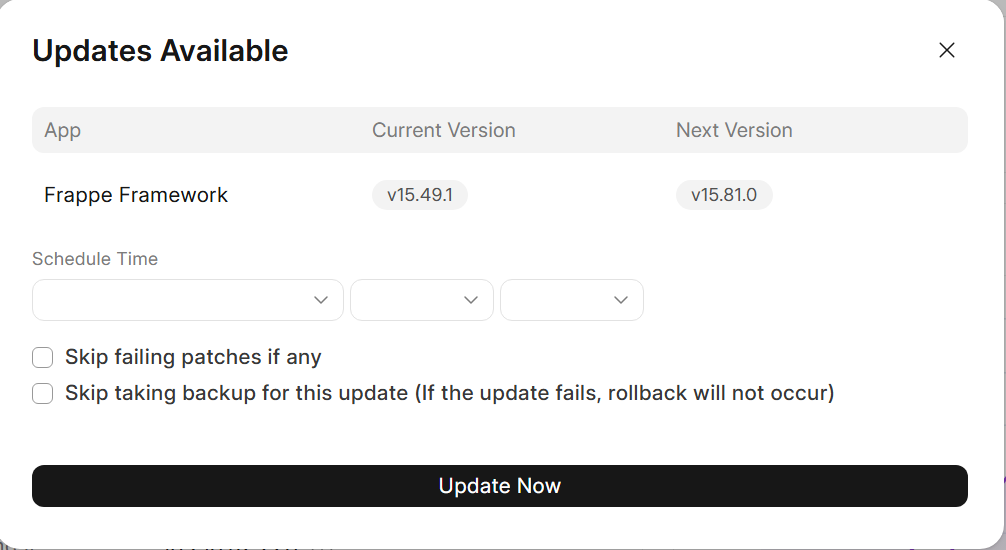Enable Skip failing patches if any checkbox
This screenshot has height=550, width=1006.
coord(43,358)
